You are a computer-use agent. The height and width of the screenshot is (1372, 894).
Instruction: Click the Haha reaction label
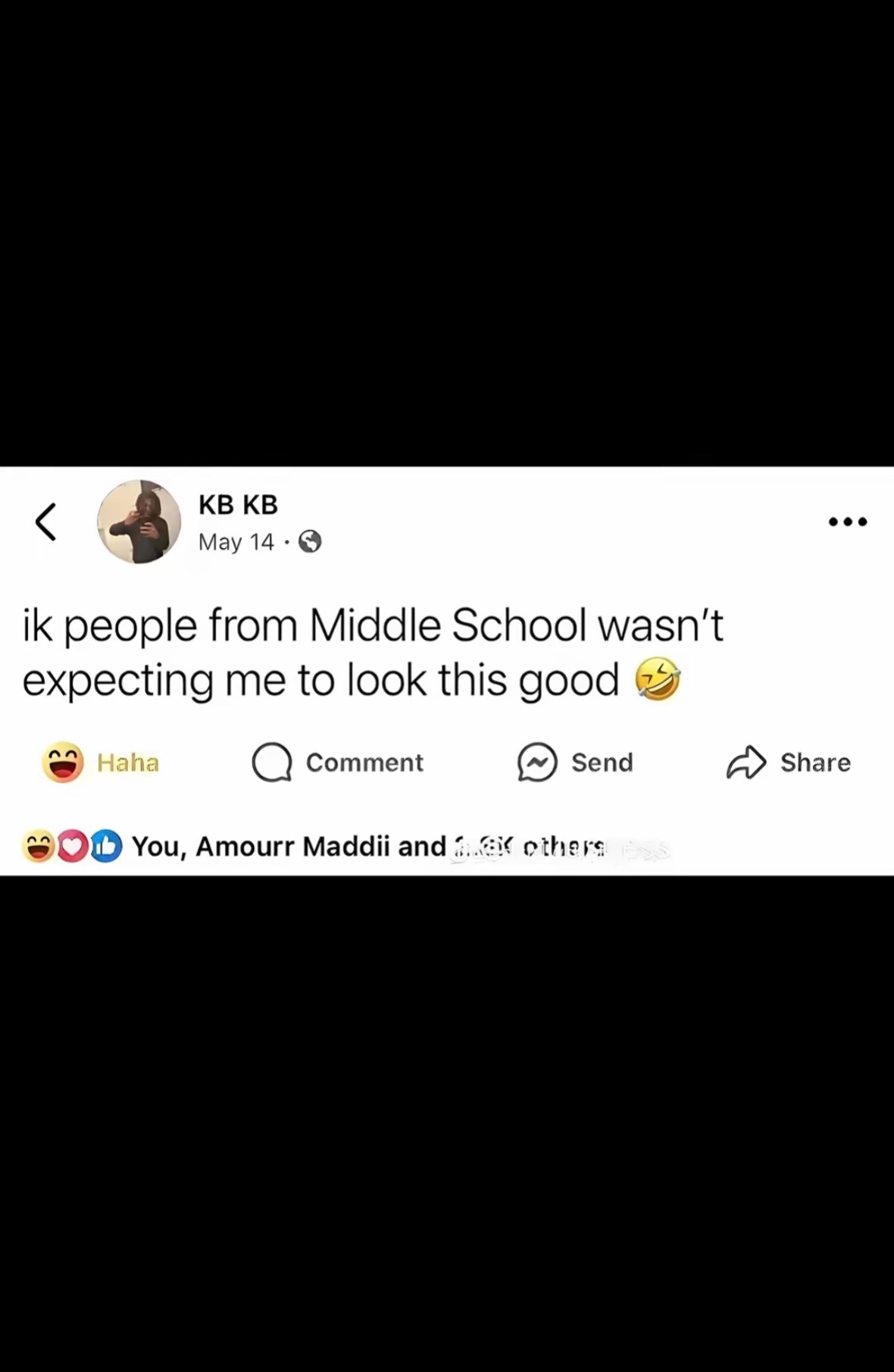[x=128, y=763]
